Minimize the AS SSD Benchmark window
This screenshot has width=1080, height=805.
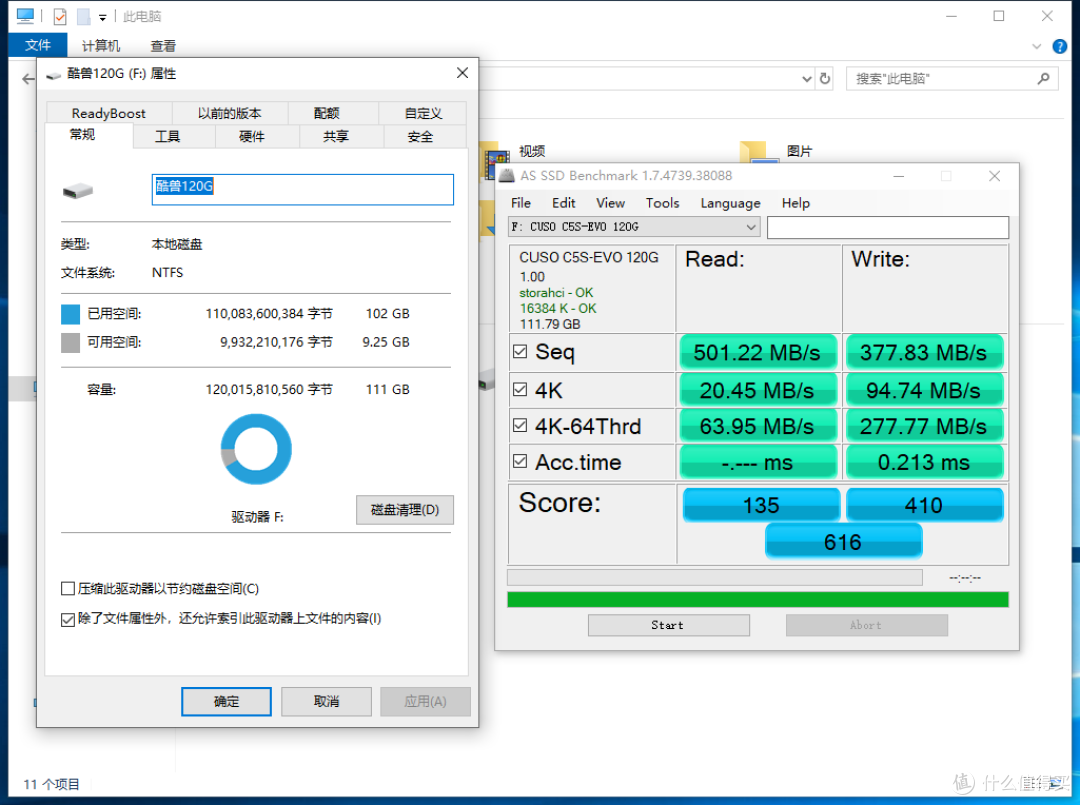tap(898, 176)
